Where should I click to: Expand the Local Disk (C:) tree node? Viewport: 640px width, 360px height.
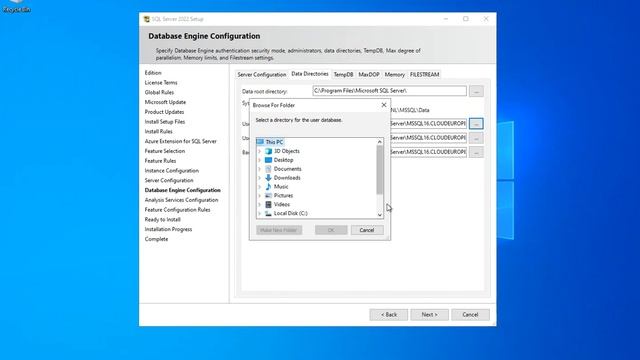coord(260,213)
